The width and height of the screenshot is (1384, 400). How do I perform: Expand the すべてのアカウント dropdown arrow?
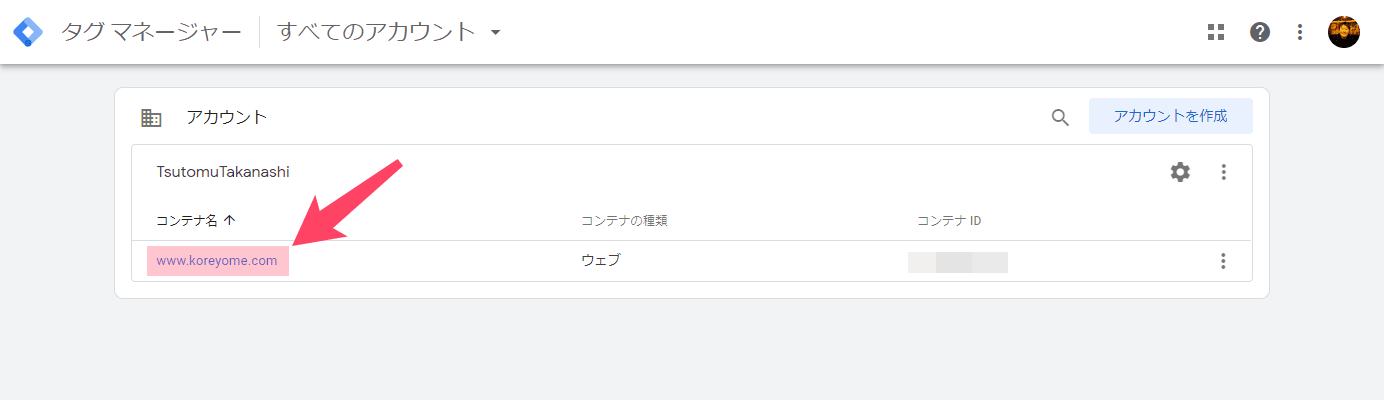click(x=495, y=32)
